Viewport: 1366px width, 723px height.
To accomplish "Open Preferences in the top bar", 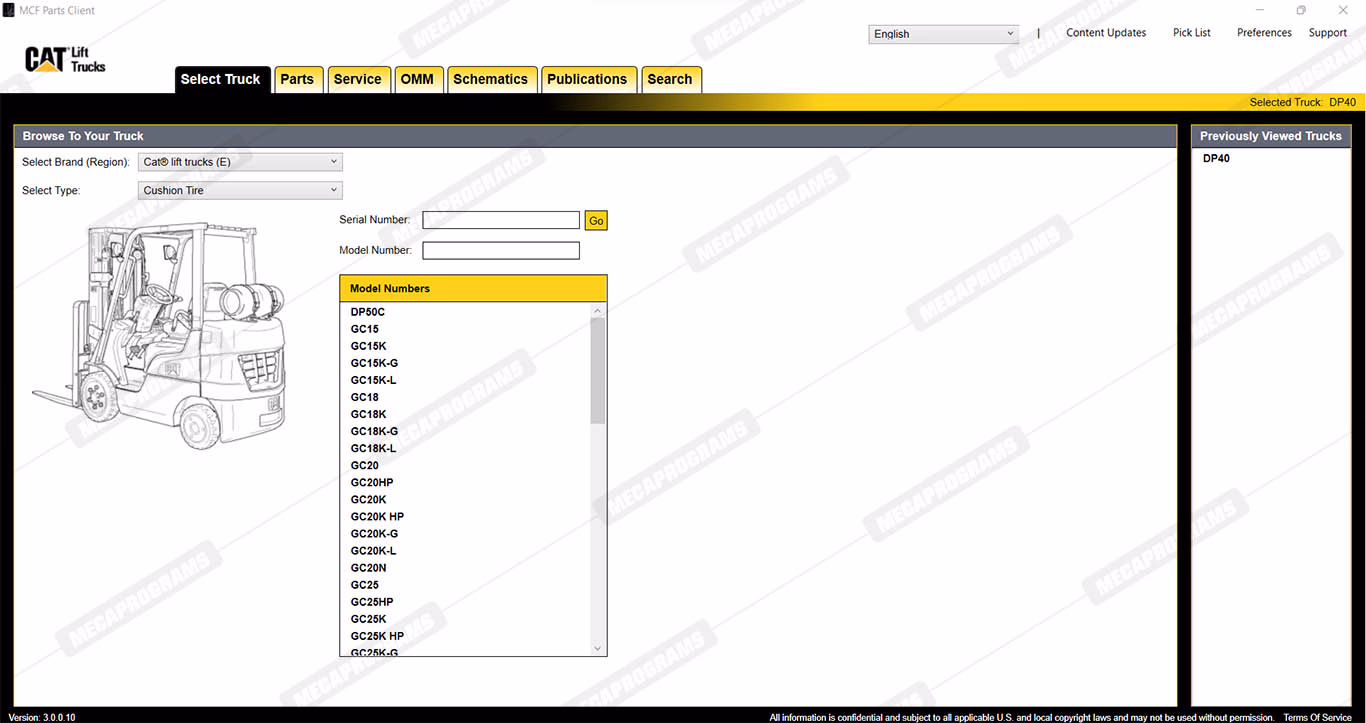I will click(x=1264, y=33).
